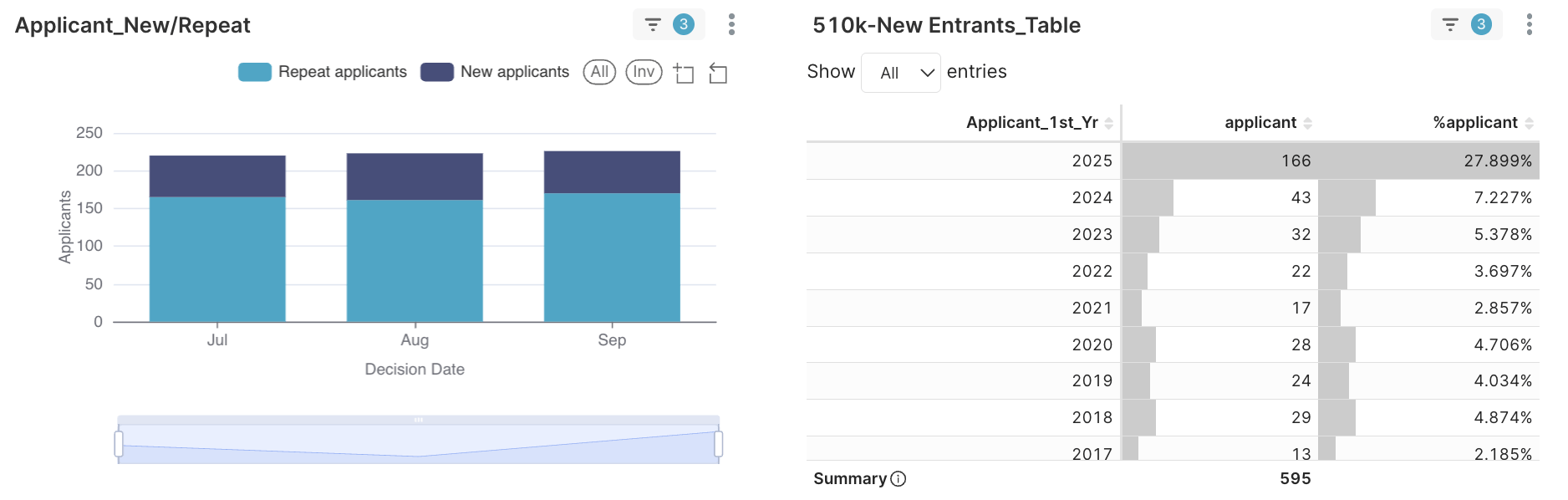Toggle New applicants legend series
The image size is (1568, 500).
point(495,72)
